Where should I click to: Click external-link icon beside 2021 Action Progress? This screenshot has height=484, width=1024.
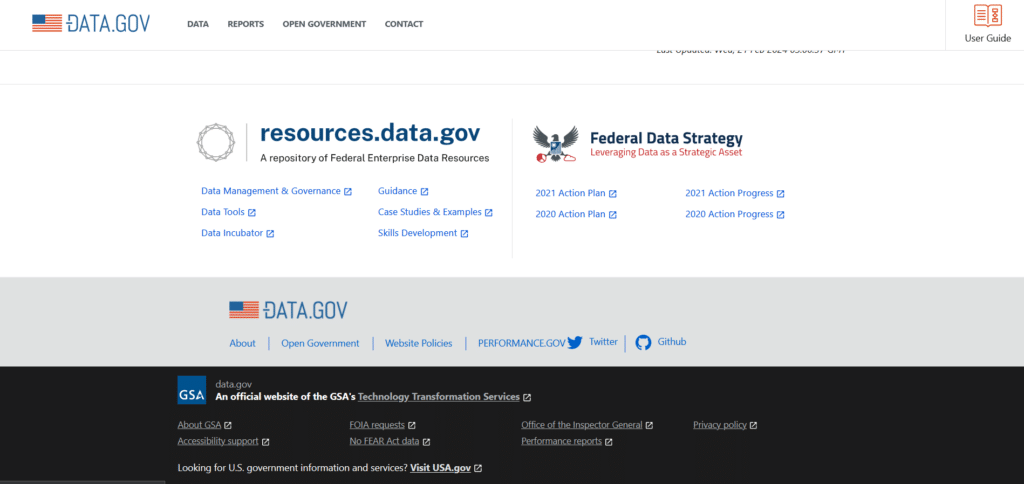click(780, 194)
